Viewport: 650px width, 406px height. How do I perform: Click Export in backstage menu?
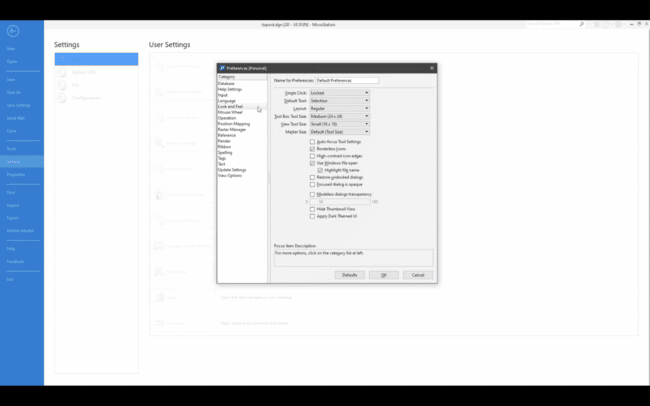(12, 218)
